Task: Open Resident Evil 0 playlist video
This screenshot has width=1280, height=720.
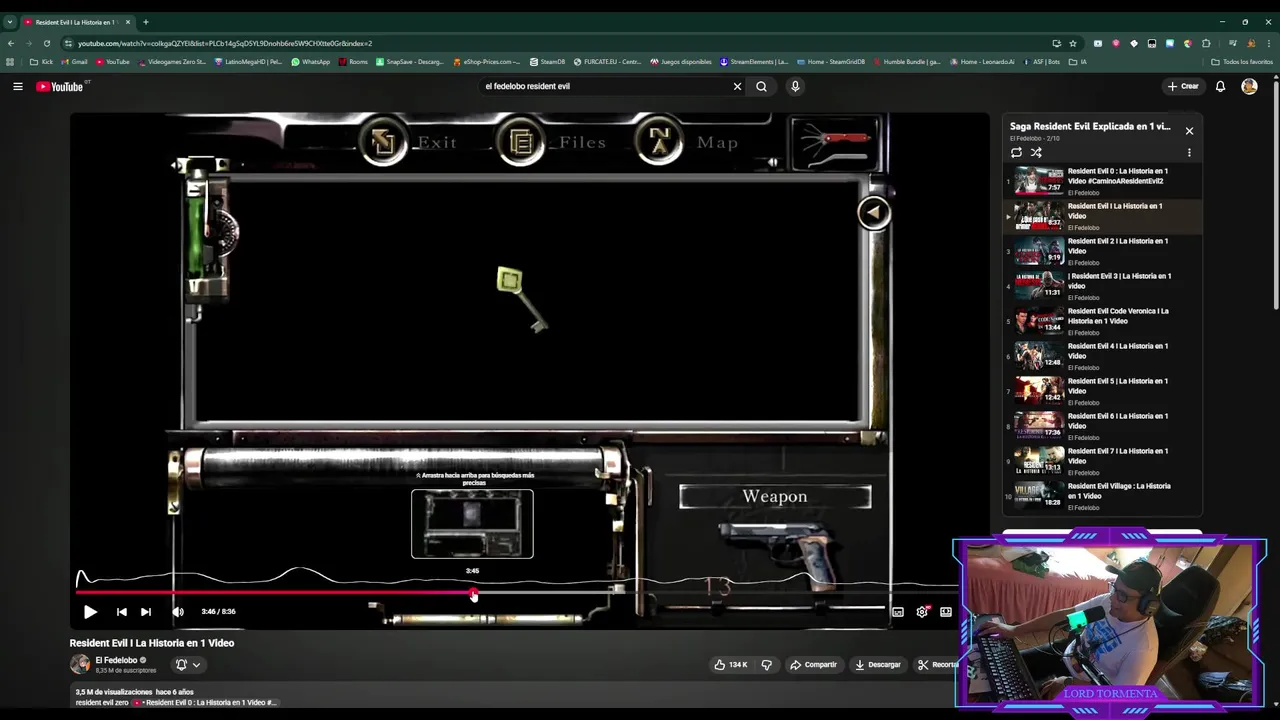Action: click(1103, 181)
